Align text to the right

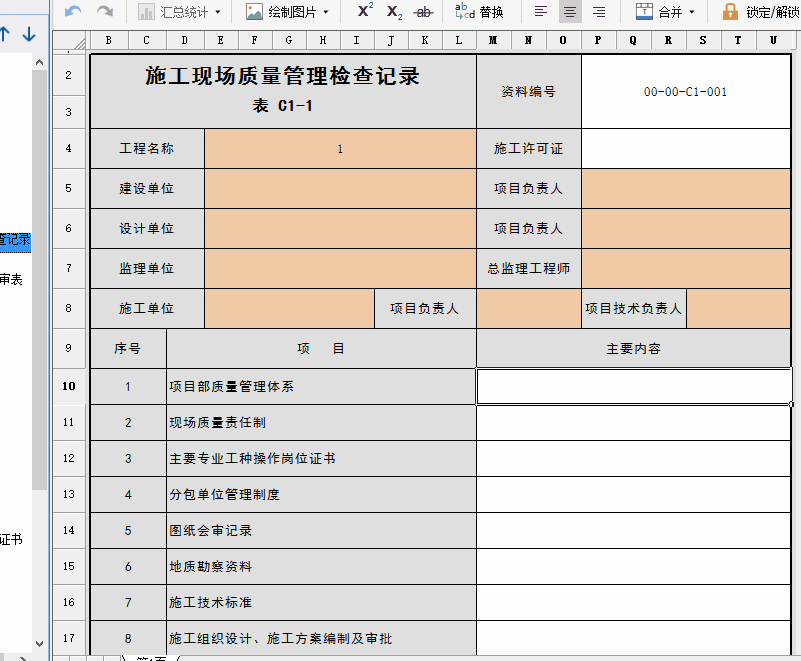coord(599,12)
